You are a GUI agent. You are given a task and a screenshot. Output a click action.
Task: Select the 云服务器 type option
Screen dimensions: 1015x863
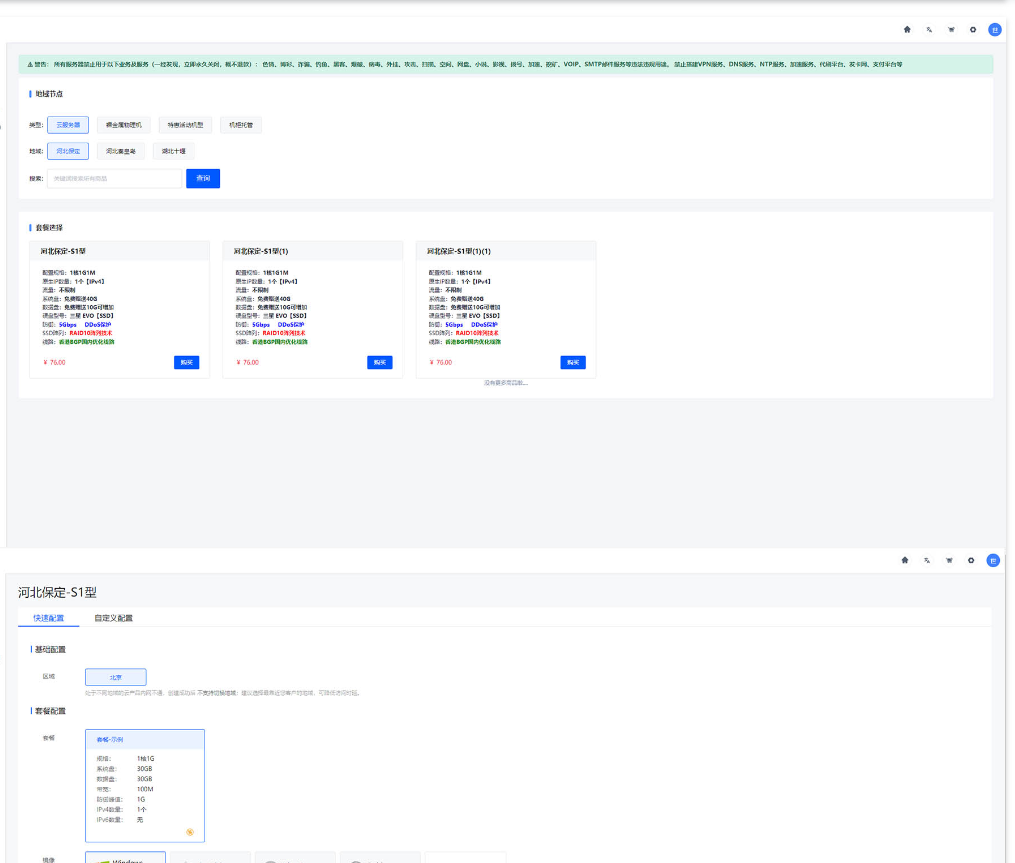click(68, 125)
